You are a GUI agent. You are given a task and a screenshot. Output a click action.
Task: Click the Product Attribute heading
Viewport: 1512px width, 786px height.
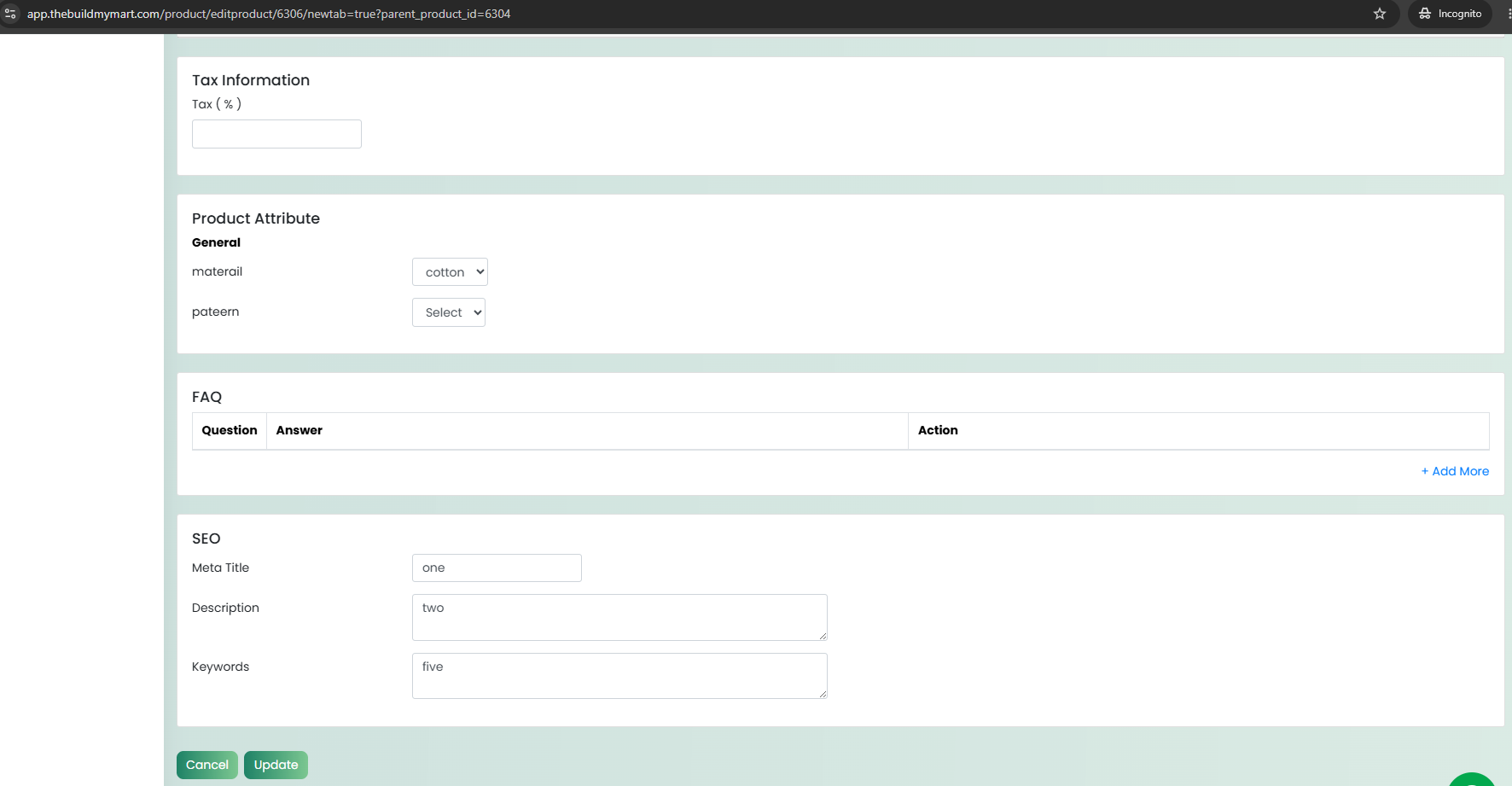point(256,218)
